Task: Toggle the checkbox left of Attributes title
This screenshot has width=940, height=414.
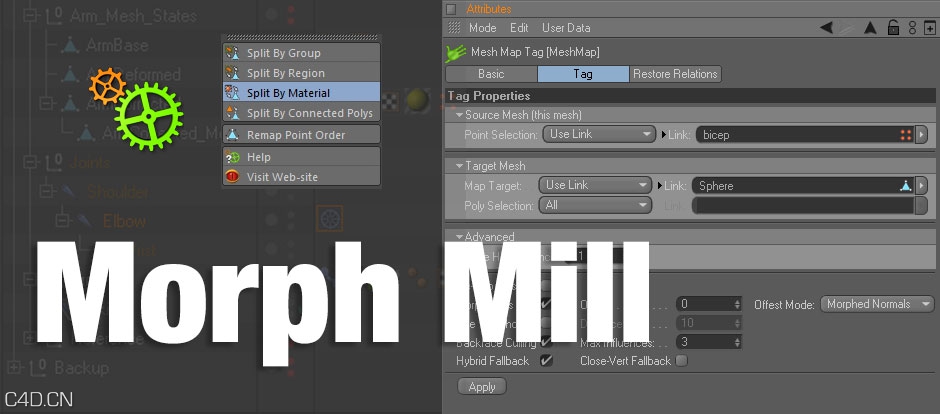Action: point(451,9)
